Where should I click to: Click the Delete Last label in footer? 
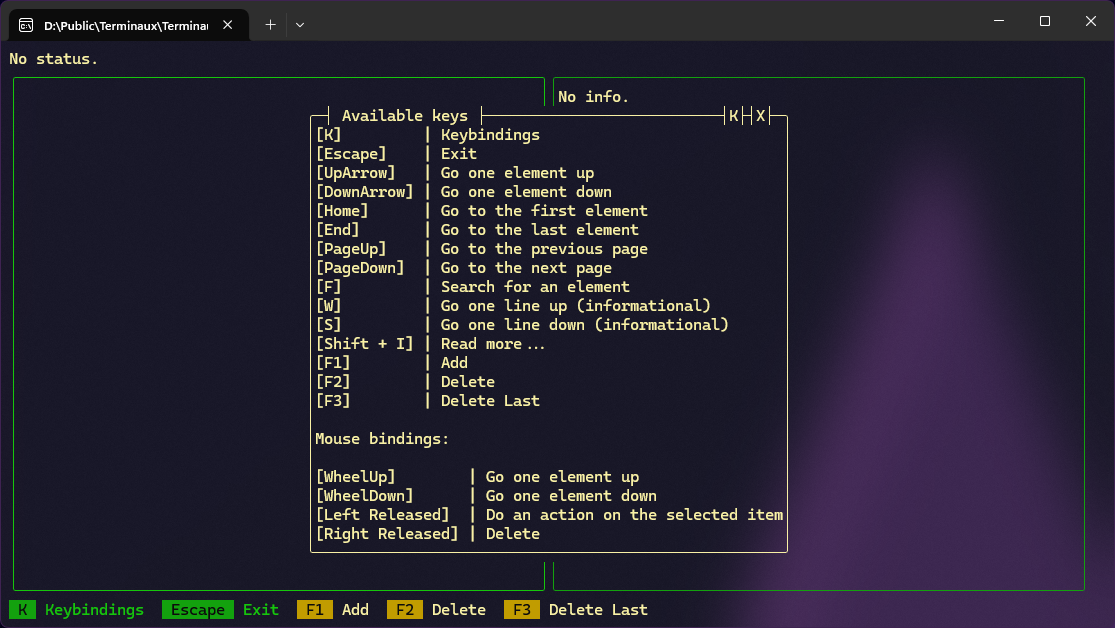(x=598, y=610)
